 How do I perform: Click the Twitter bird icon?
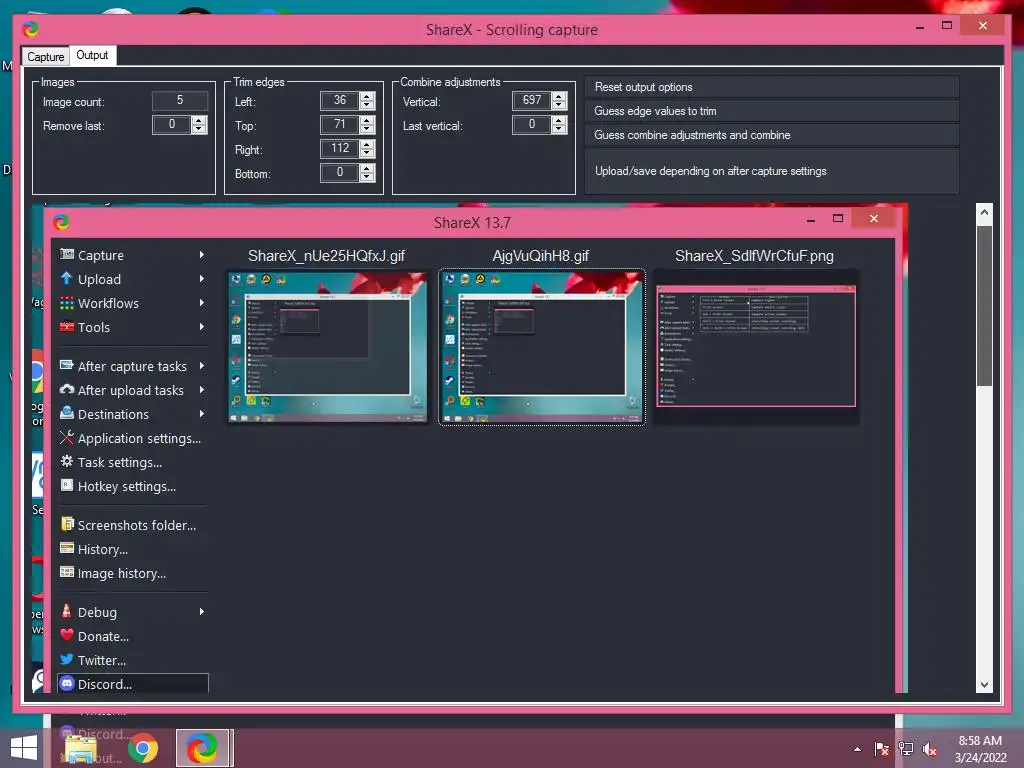point(67,659)
